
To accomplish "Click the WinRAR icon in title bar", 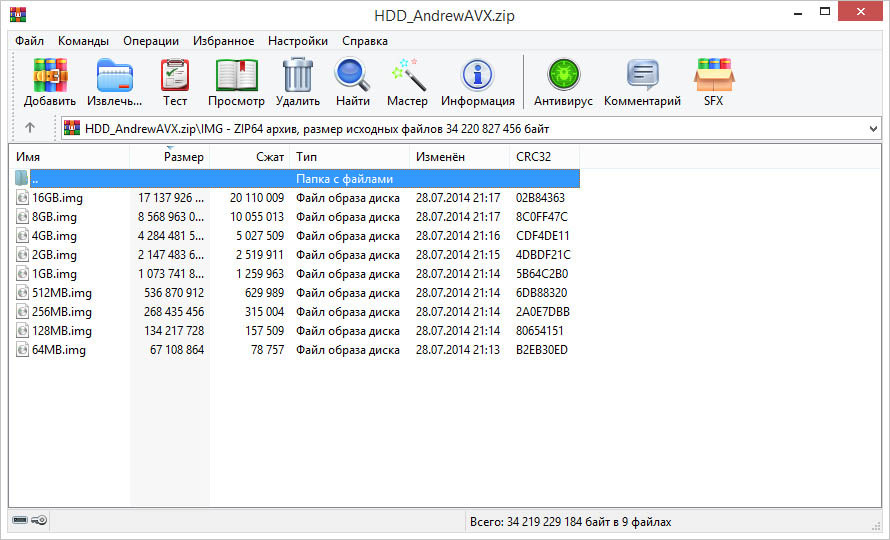I will pos(18,15).
